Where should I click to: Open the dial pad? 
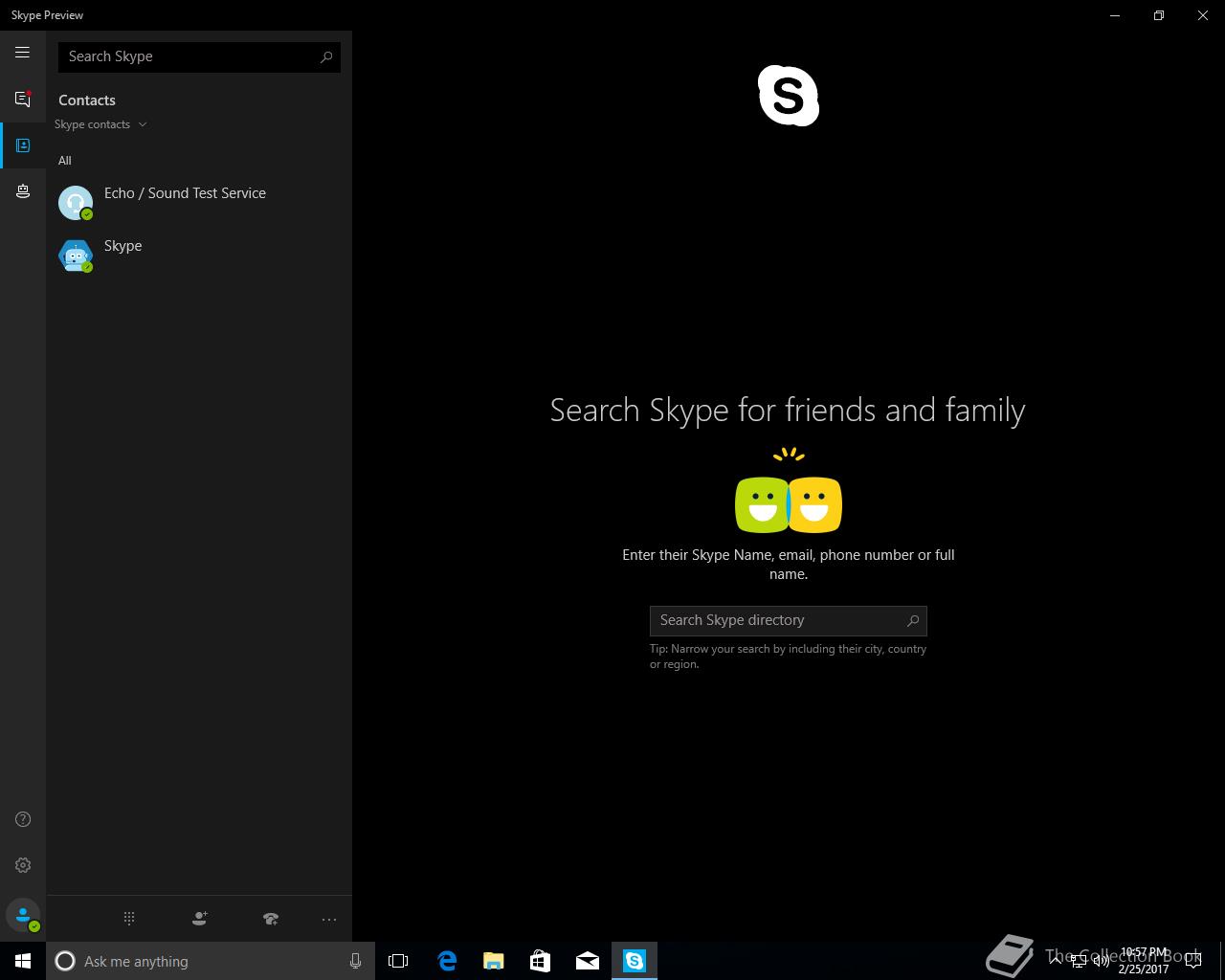[x=129, y=919]
